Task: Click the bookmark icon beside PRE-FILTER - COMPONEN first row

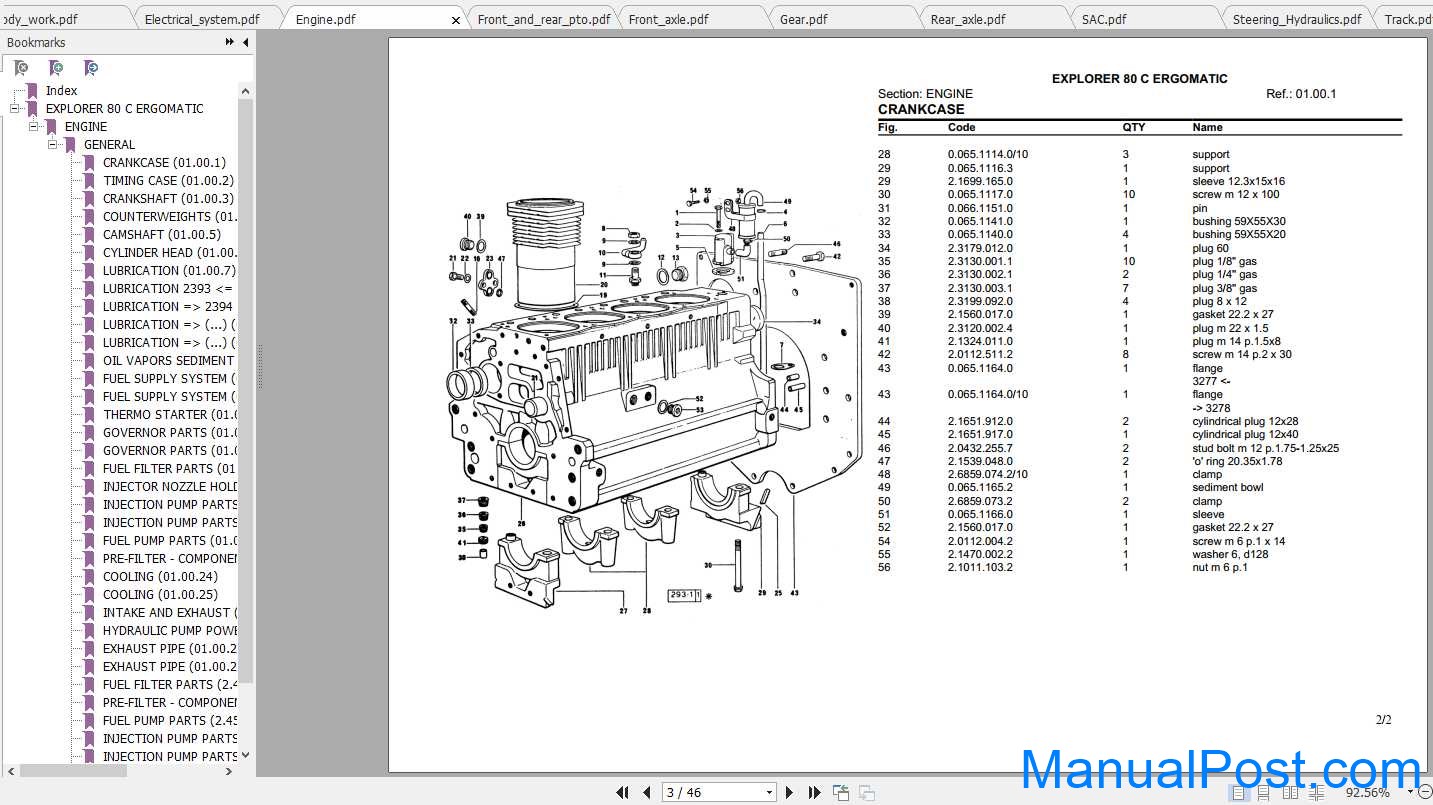Action: pyautogui.click(x=89, y=558)
